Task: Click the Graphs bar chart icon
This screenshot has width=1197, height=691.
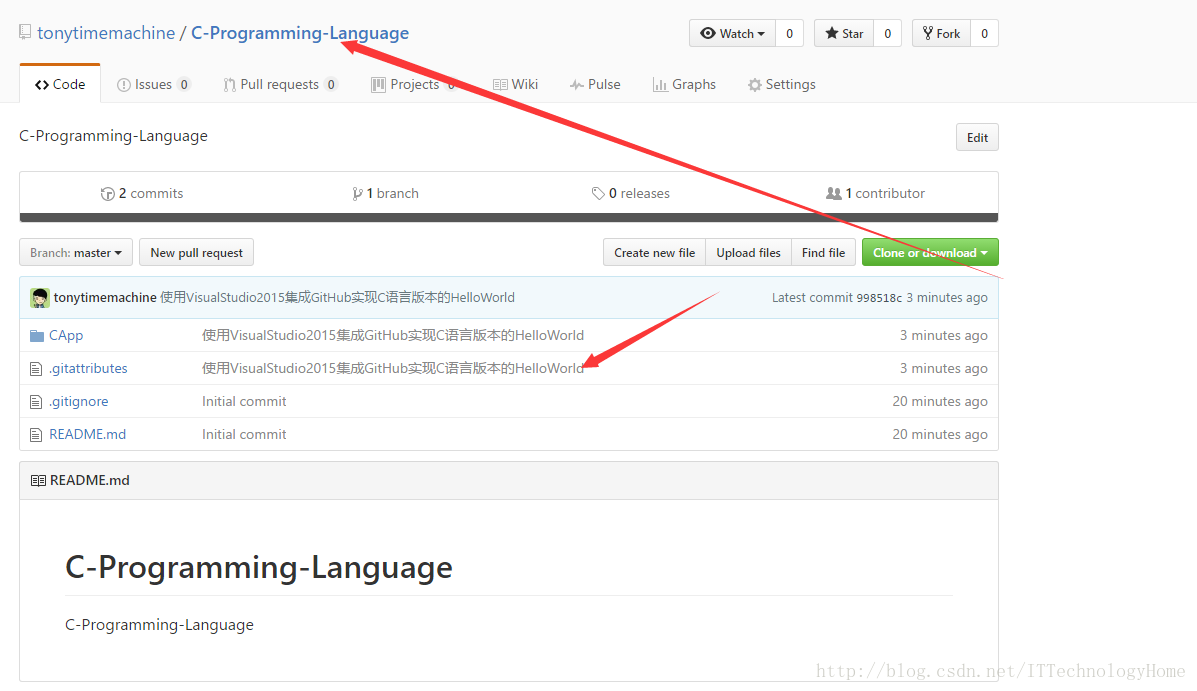Action: point(660,85)
